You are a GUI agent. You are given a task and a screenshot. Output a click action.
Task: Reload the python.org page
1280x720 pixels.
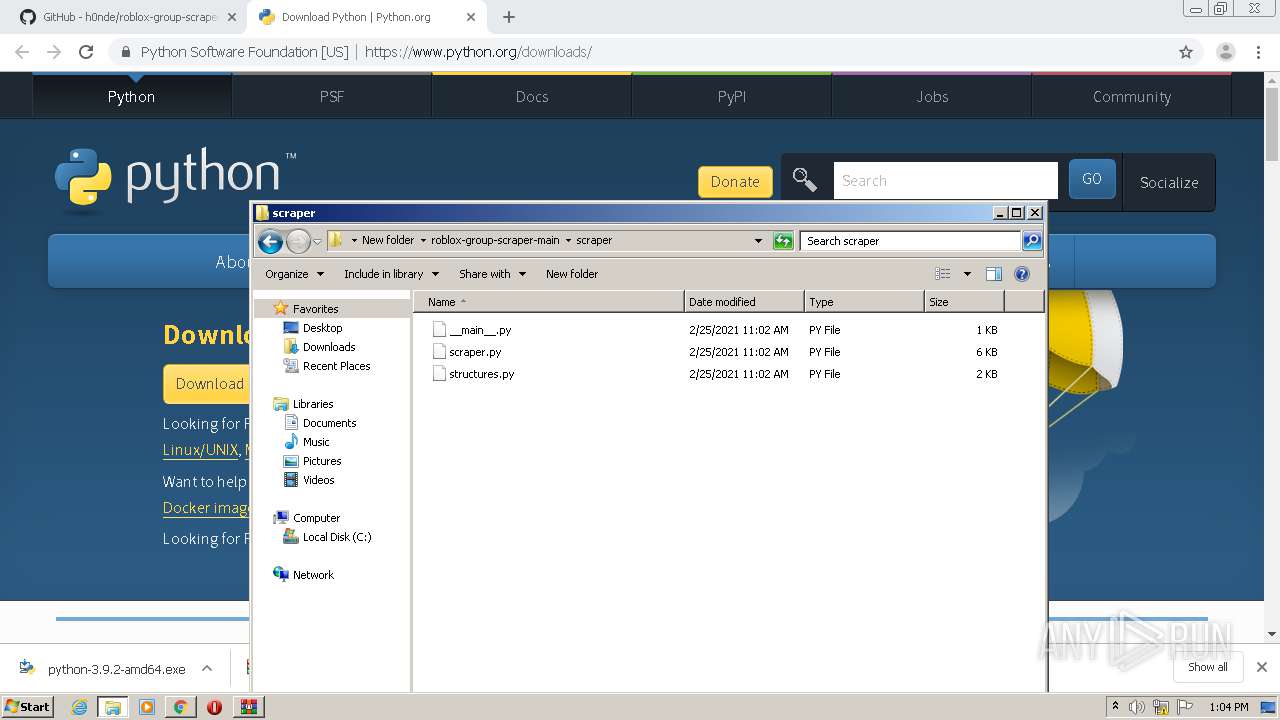86,52
